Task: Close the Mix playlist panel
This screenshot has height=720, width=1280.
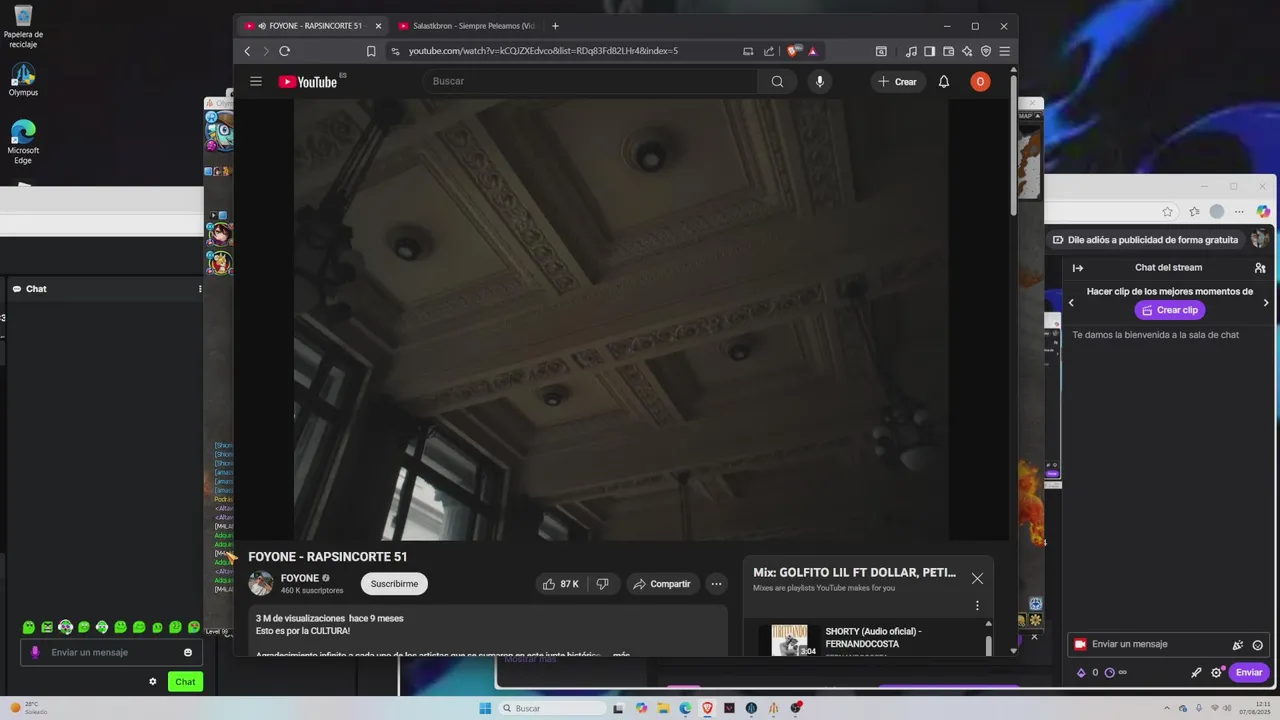Action: [977, 578]
